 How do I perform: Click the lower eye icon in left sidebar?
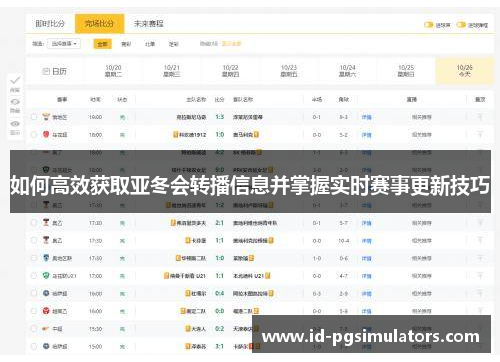(x=15, y=124)
